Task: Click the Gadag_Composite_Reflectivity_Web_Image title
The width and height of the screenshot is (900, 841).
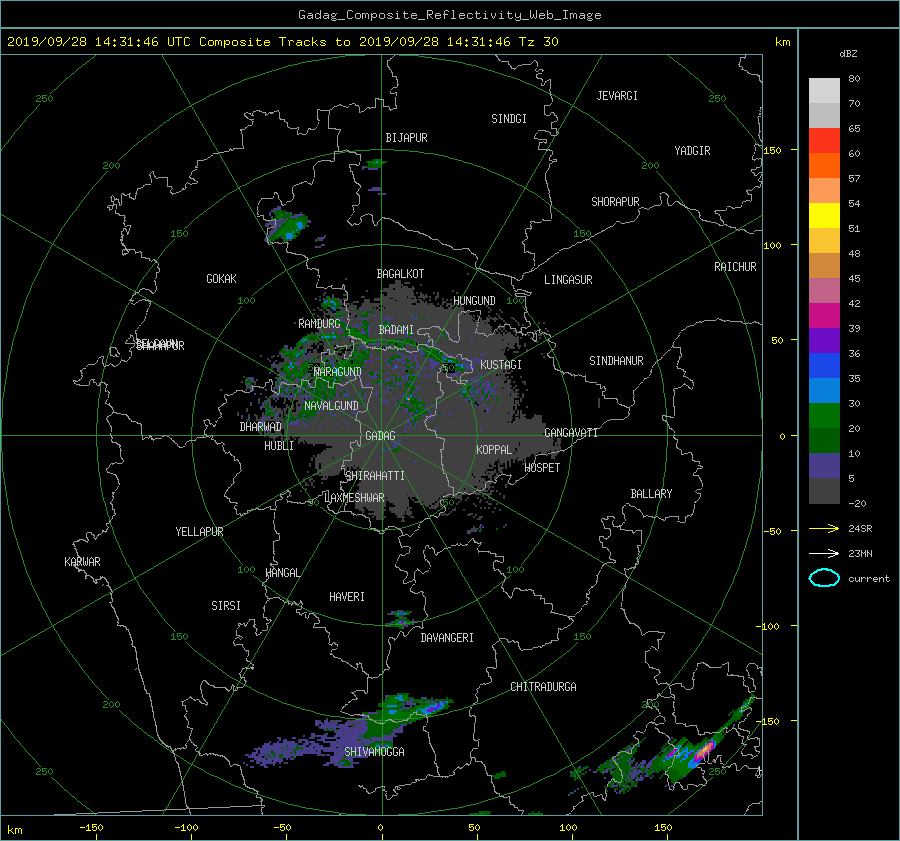Action: tap(449, 15)
